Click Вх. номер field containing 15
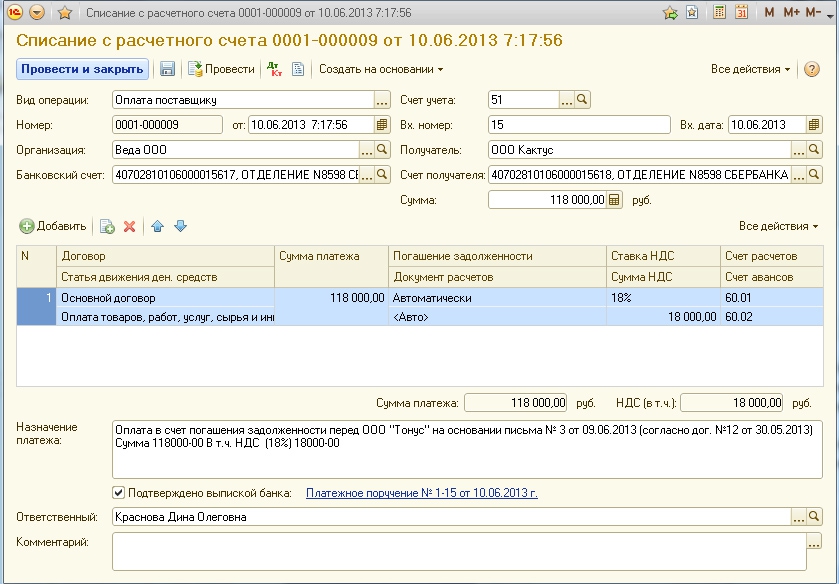 click(x=579, y=125)
